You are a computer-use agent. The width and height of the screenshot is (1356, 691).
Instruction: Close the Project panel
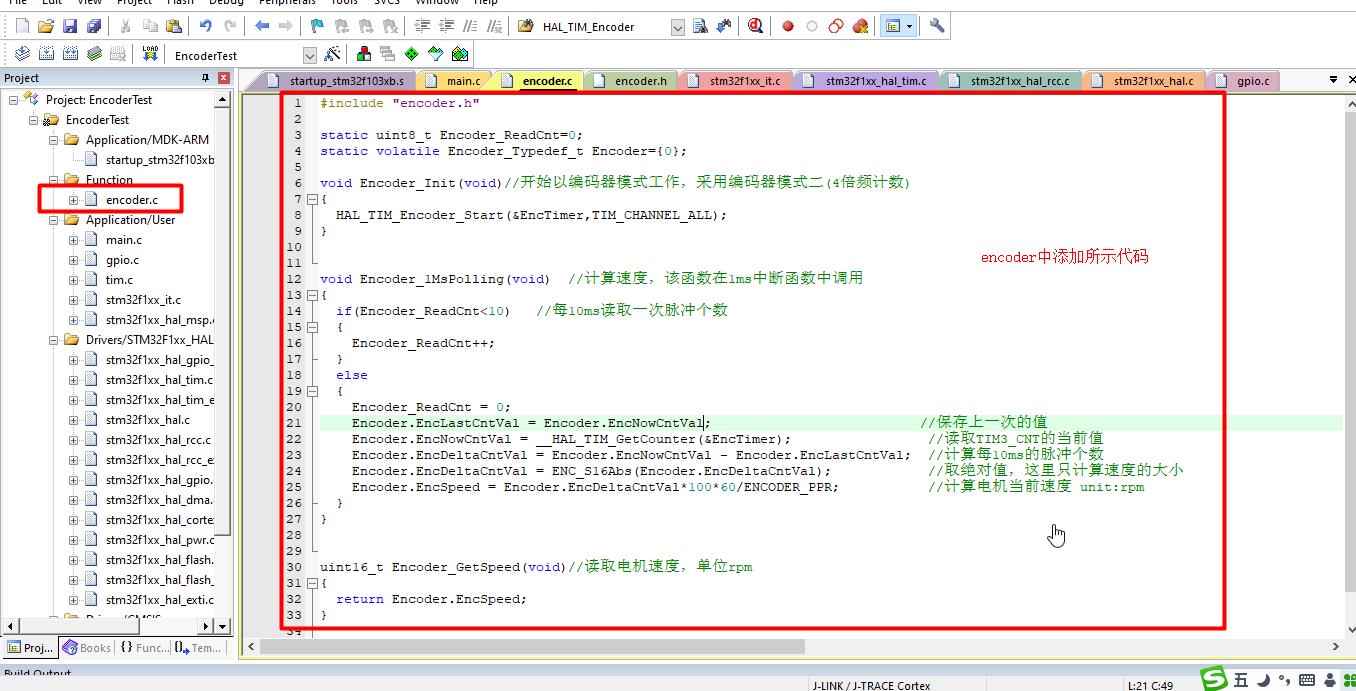pos(224,78)
